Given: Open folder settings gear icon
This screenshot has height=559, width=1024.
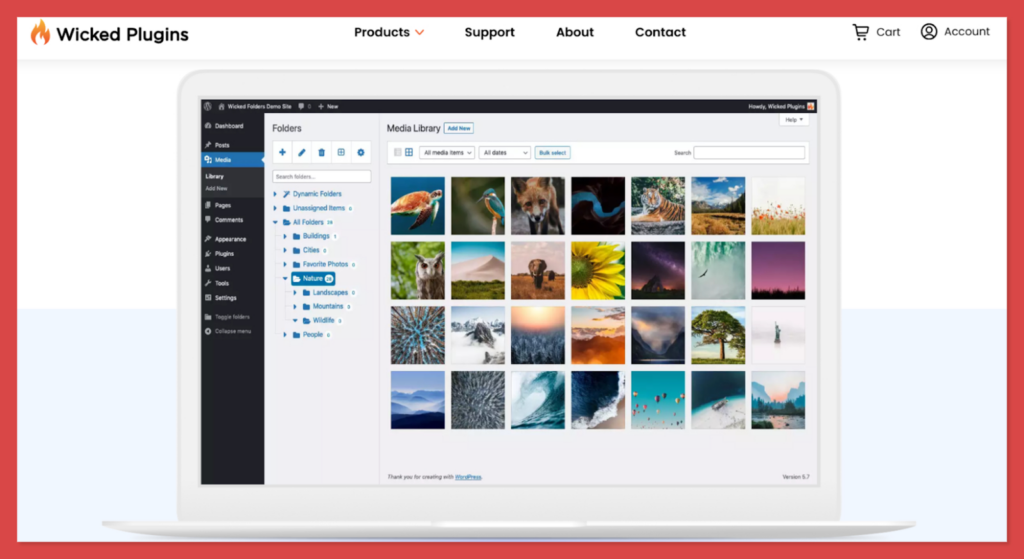Looking at the screenshot, I should click(x=360, y=152).
